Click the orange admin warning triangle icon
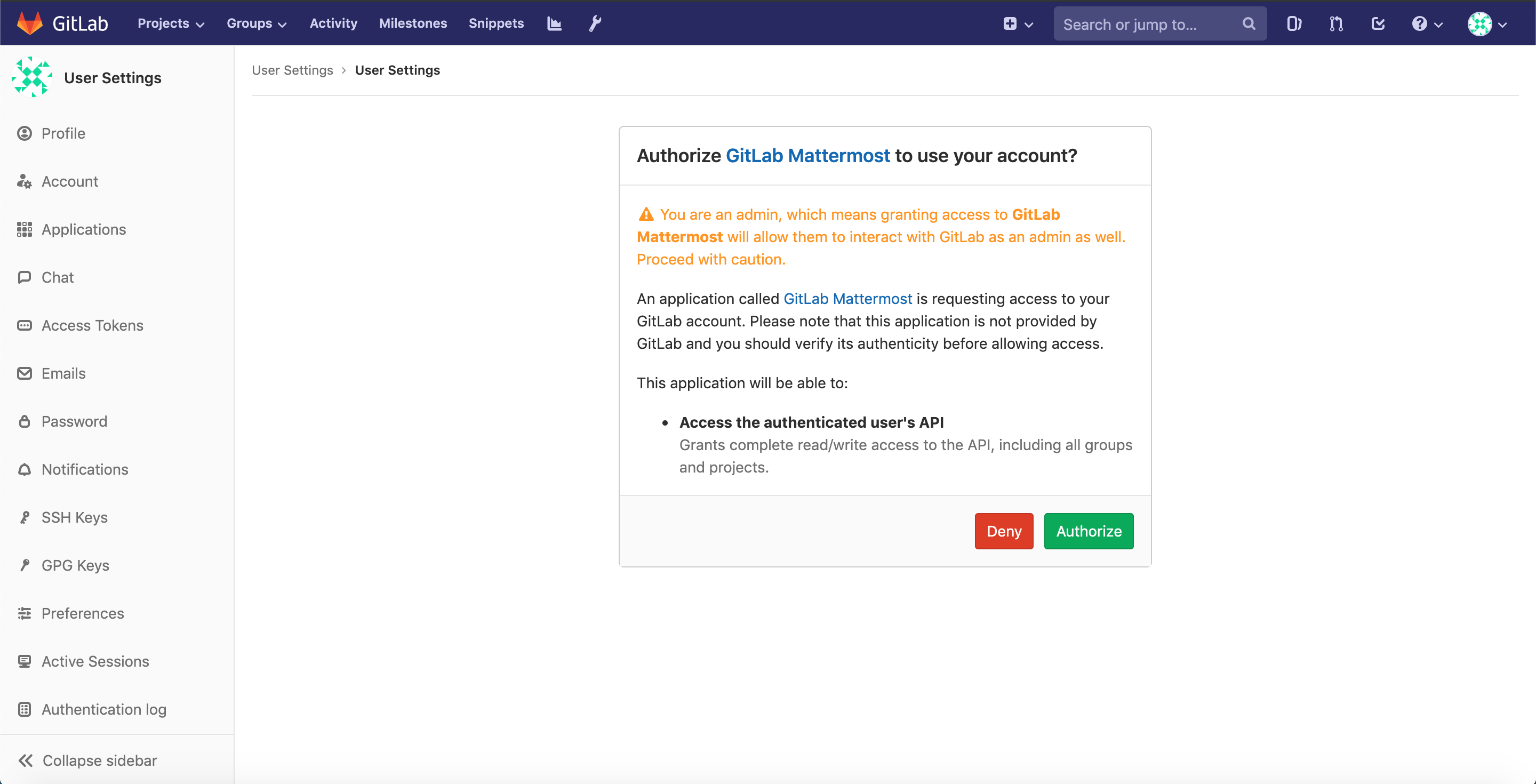This screenshot has width=1536, height=784. [x=646, y=214]
